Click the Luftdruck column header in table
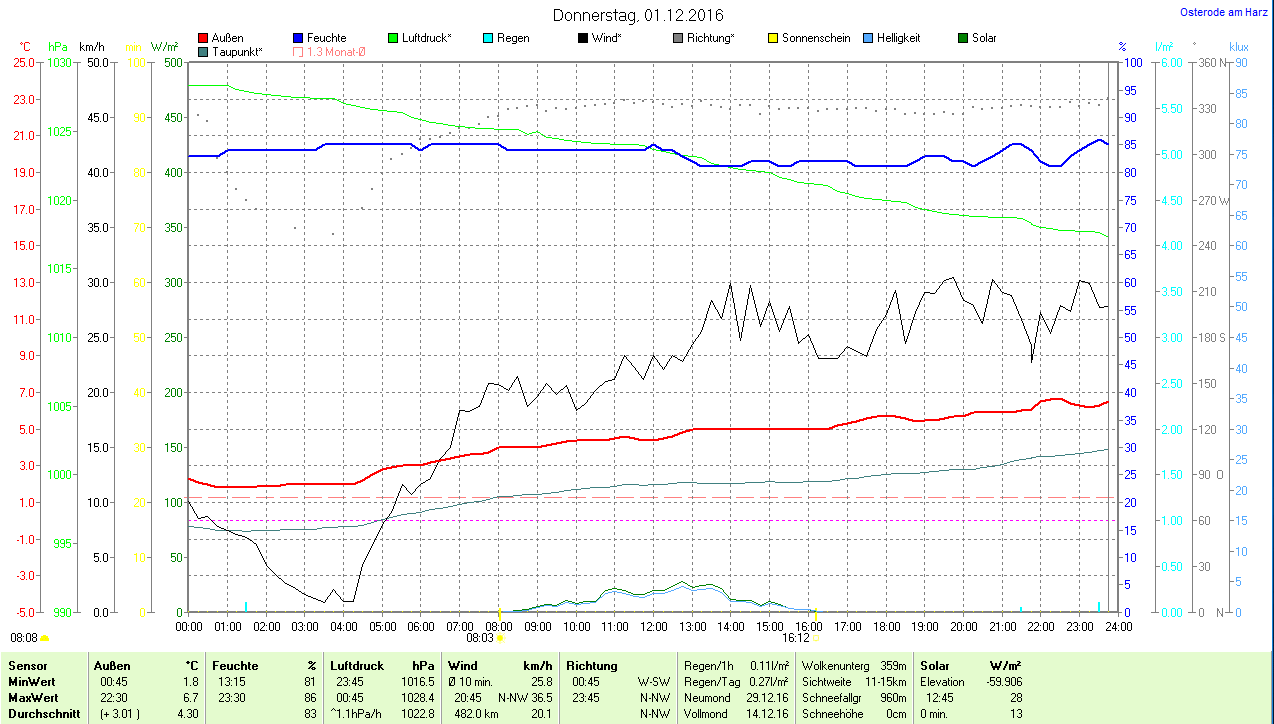 pos(356,665)
